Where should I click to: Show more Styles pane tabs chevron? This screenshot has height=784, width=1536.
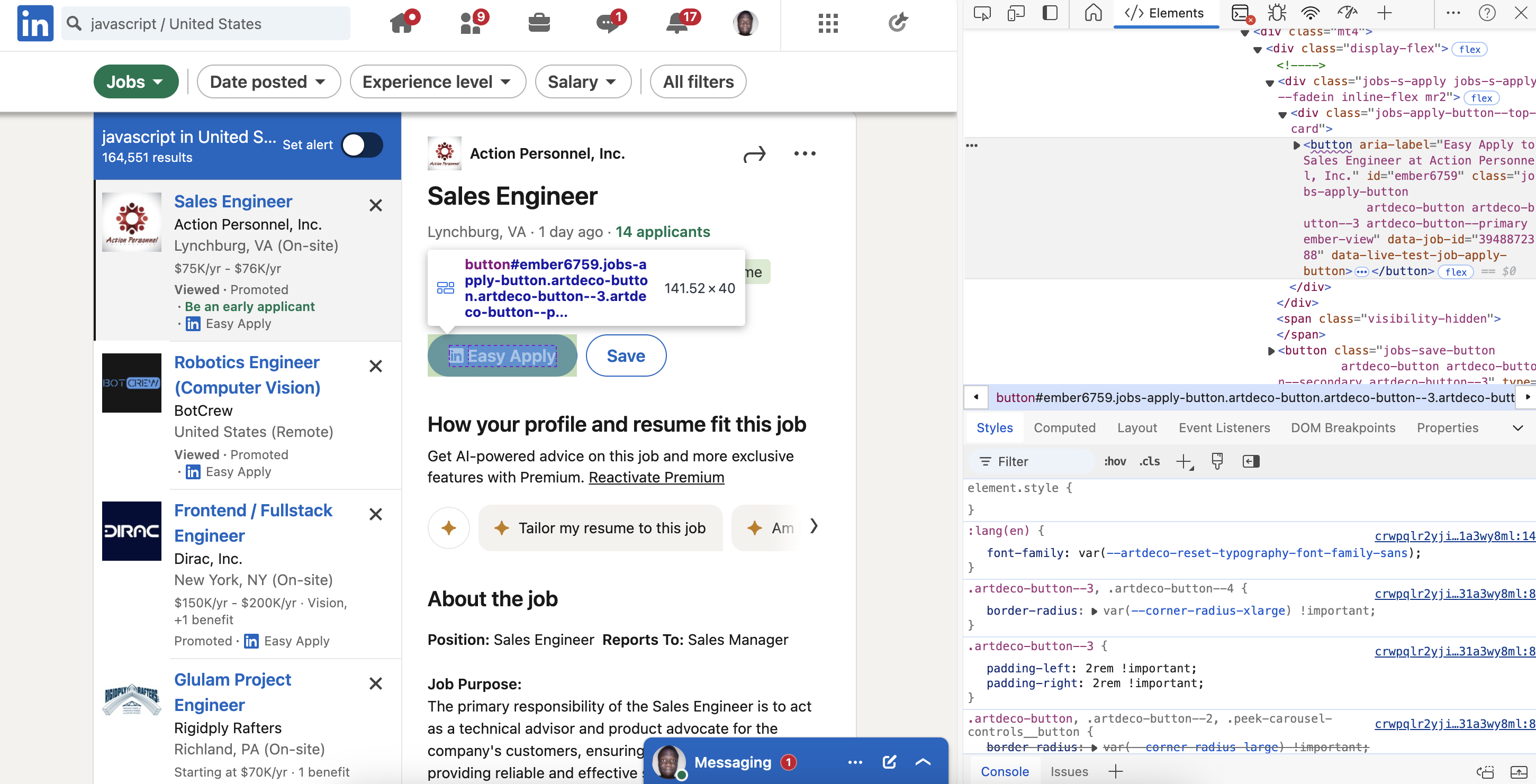point(1518,428)
